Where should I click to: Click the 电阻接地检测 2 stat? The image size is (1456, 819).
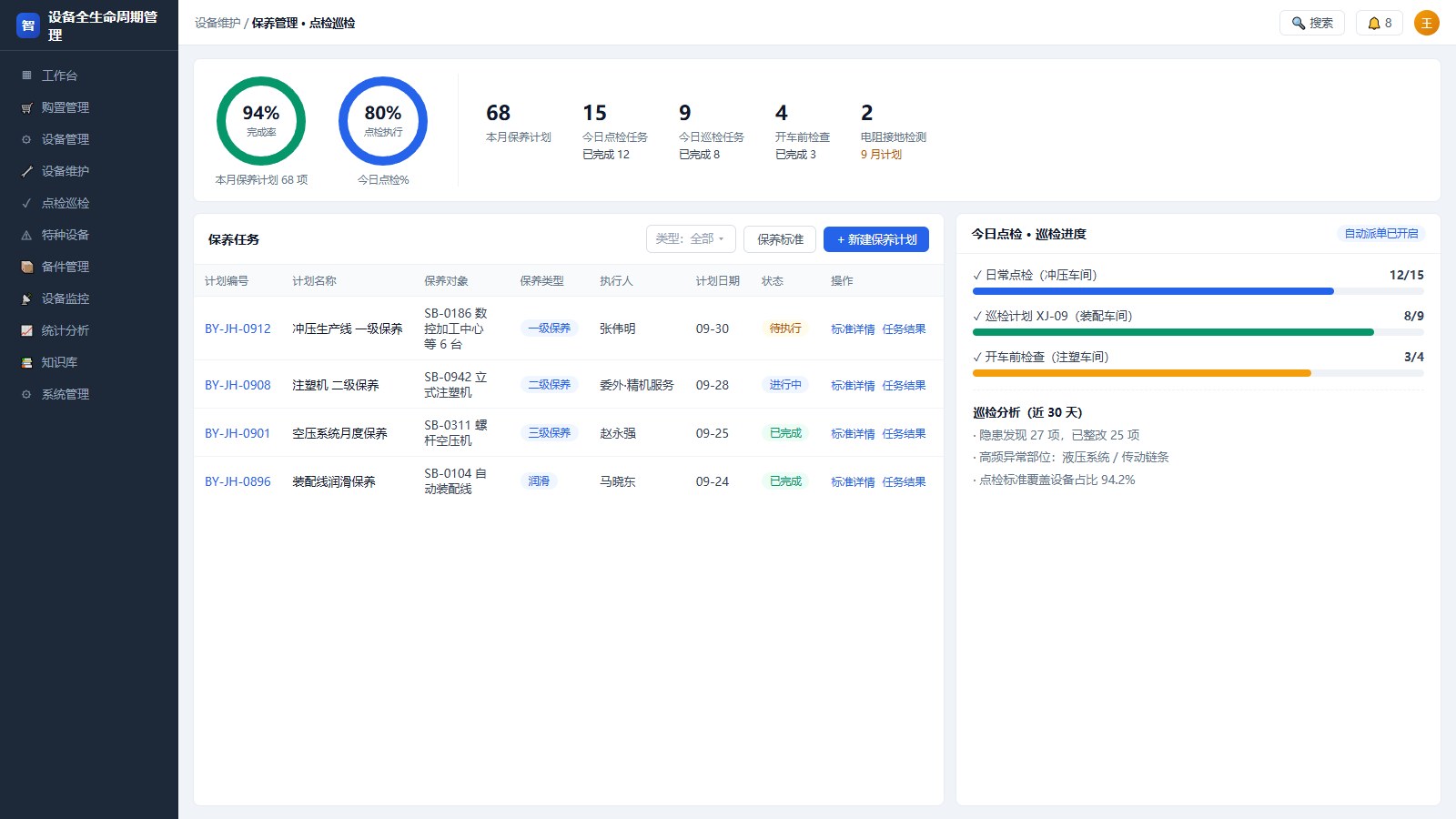894,131
